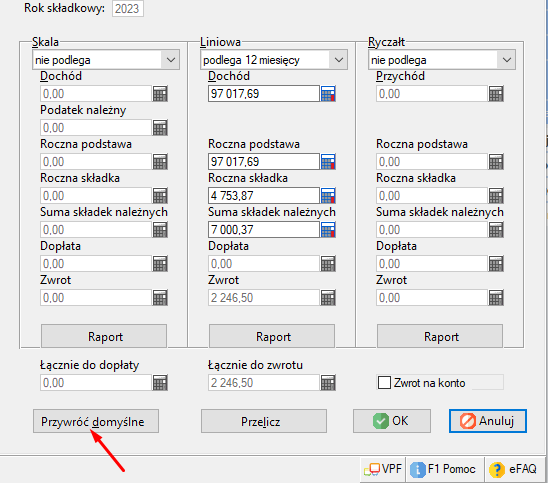
Task: Click into the Liniowa Dochód input field
Action: (264, 94)
